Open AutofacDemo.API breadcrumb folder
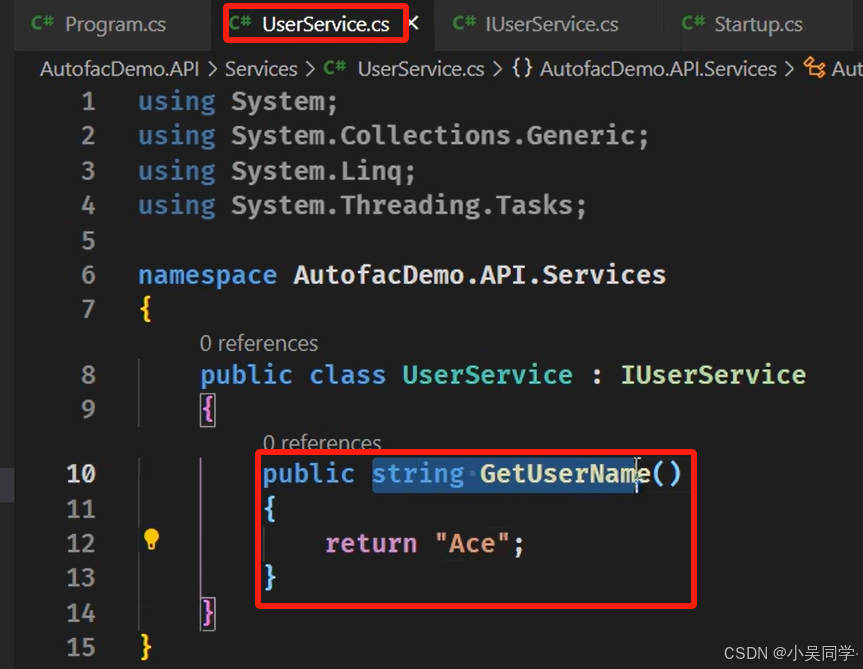This screenshot has height=669, width=863. (119, 69)
